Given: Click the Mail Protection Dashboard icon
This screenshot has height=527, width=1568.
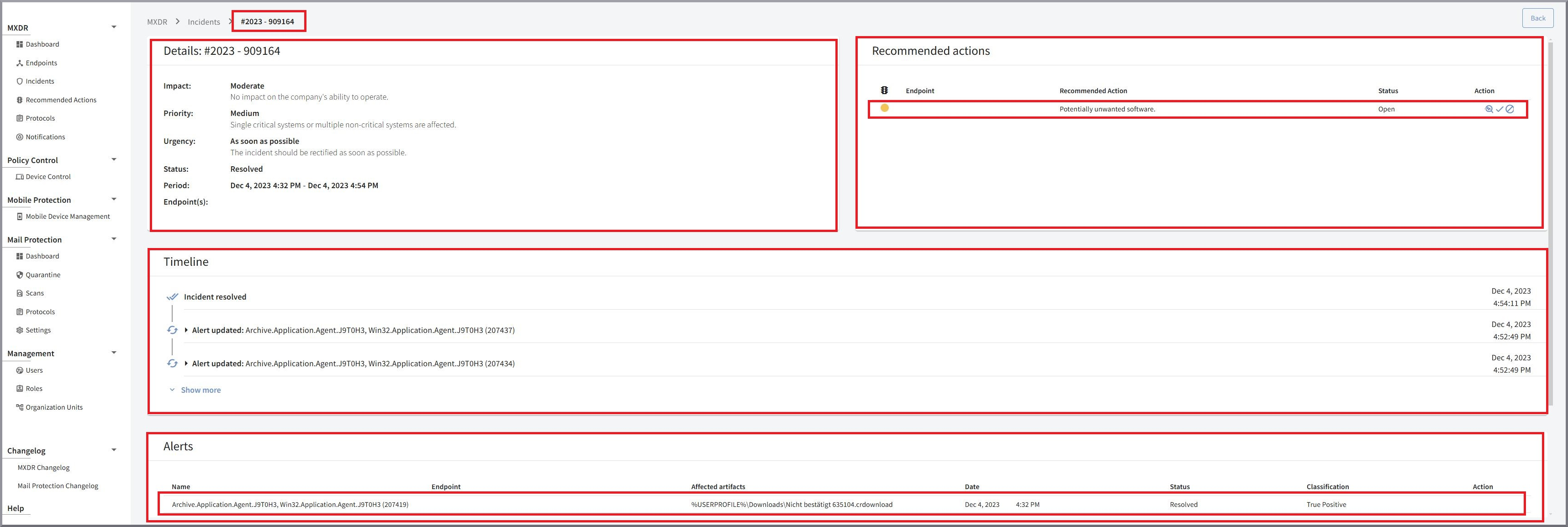Looking at the screenshot, I should tap(20, 256).
